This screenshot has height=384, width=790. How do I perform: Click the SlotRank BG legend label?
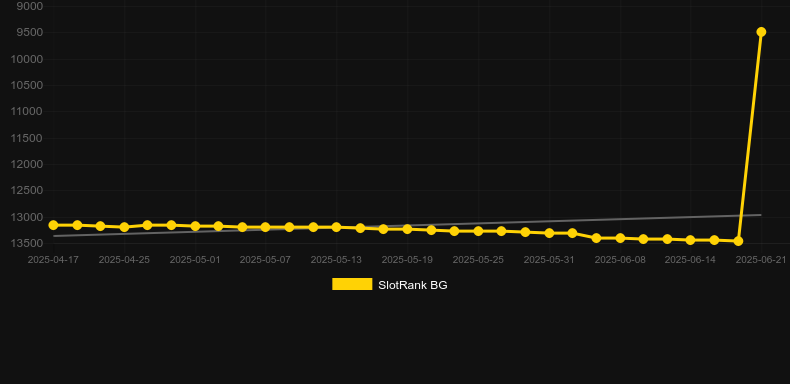(x=413, y=285)
